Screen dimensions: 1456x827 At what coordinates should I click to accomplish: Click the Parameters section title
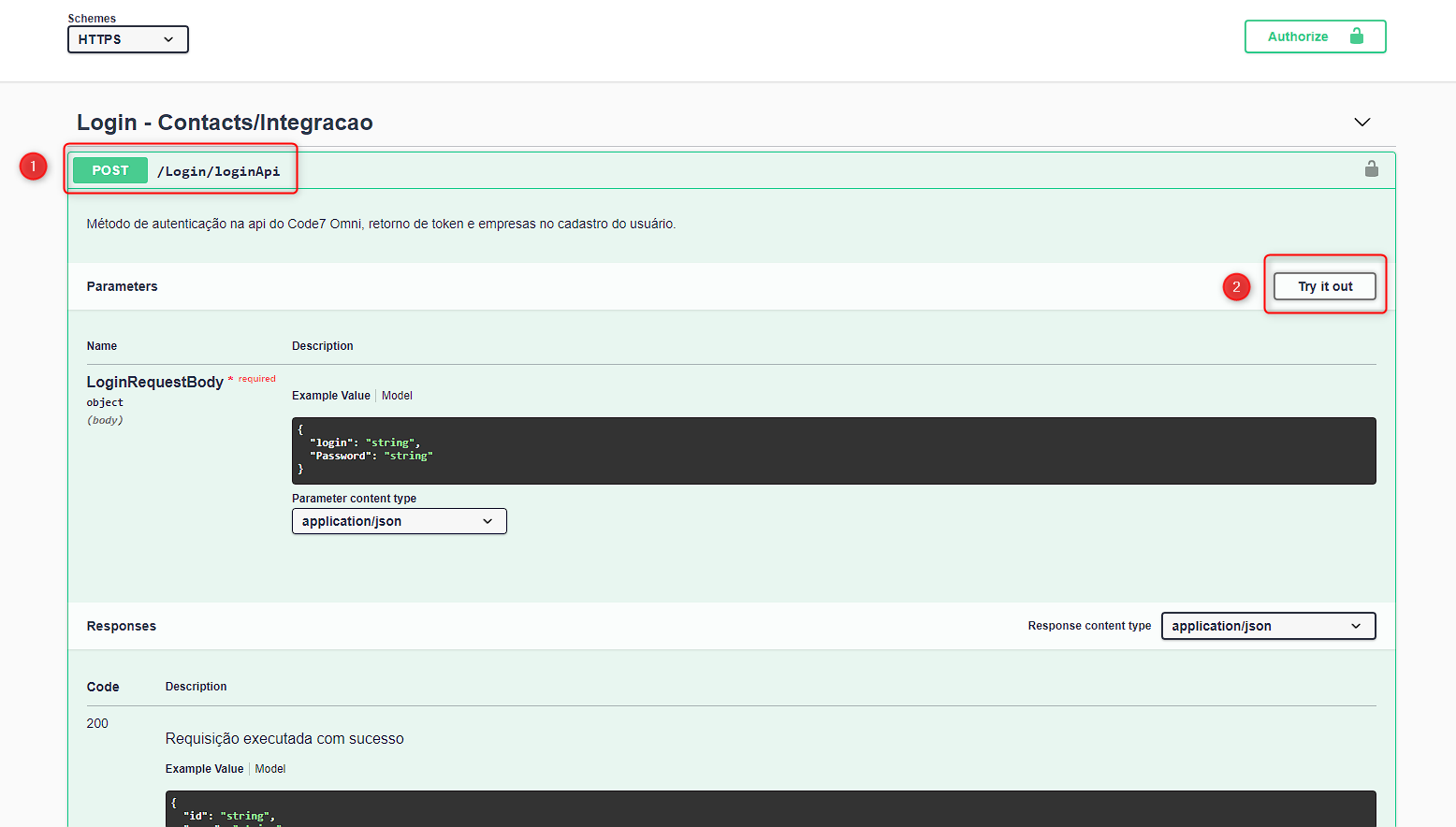tap(123, 286)
